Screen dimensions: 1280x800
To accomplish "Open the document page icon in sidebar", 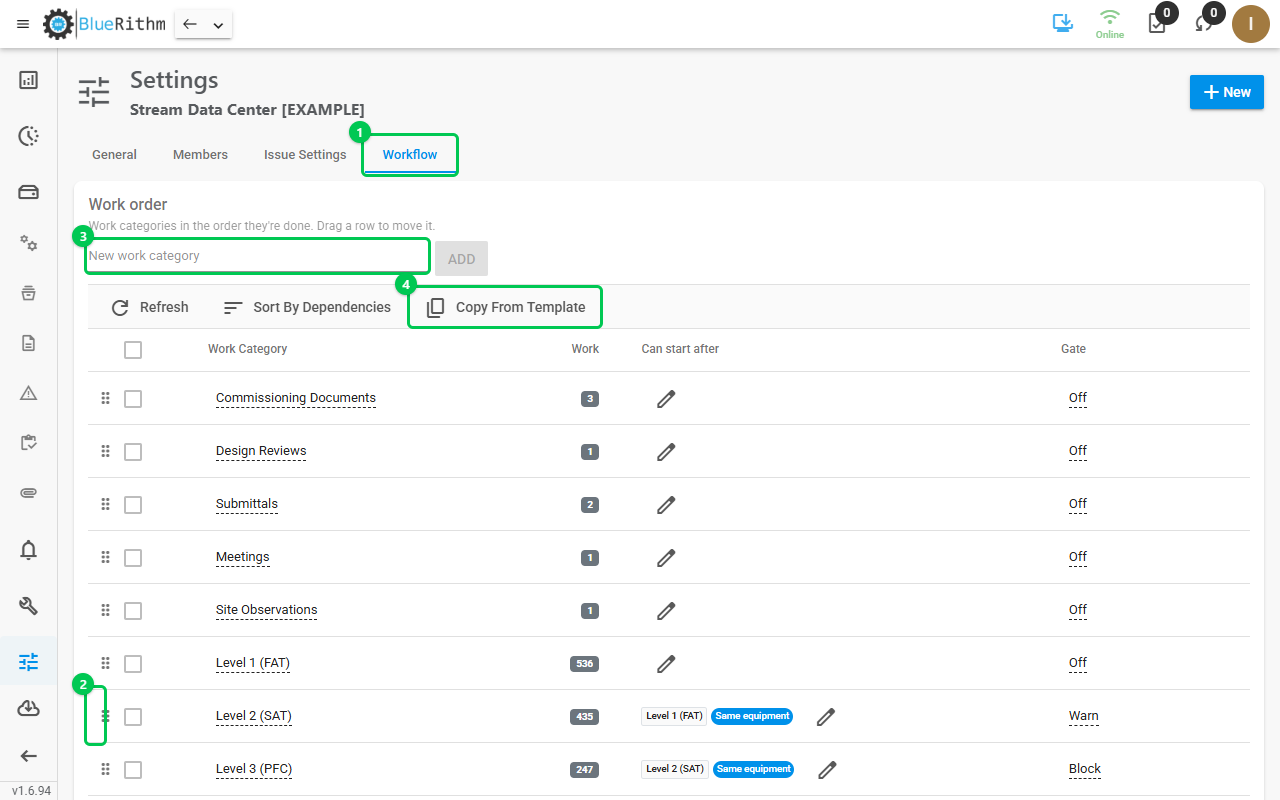I will click(x=29, y=343).
